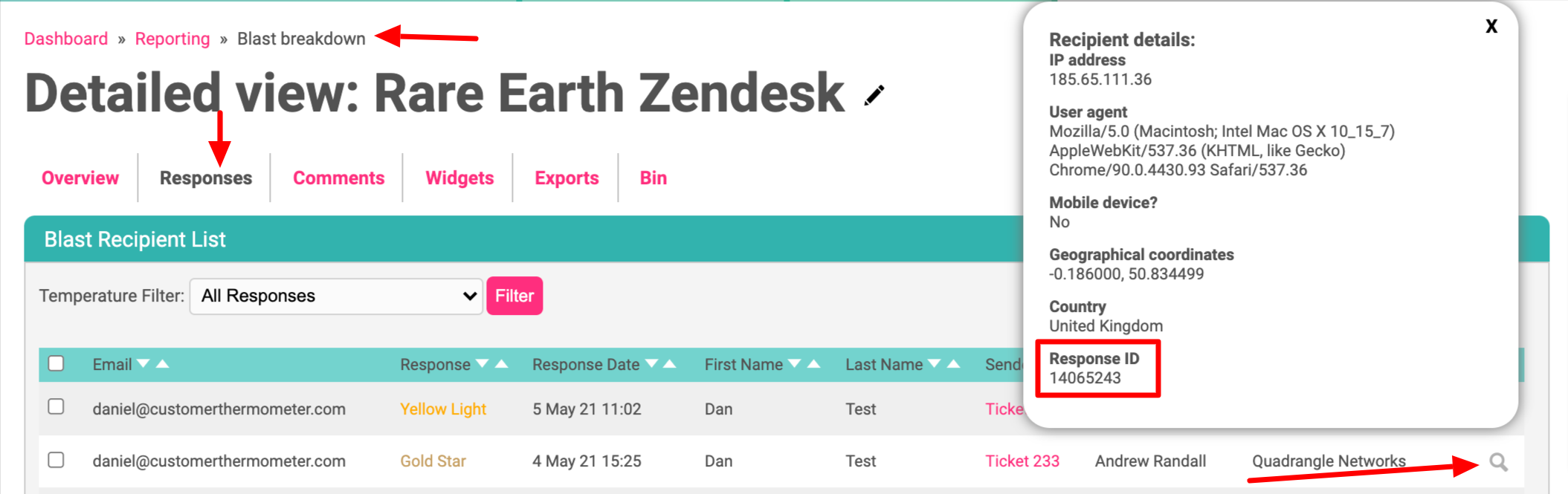This screenshot has width=1568, height=494.
Task: Check the Yellow Light response row
Action: pos(56,406)
